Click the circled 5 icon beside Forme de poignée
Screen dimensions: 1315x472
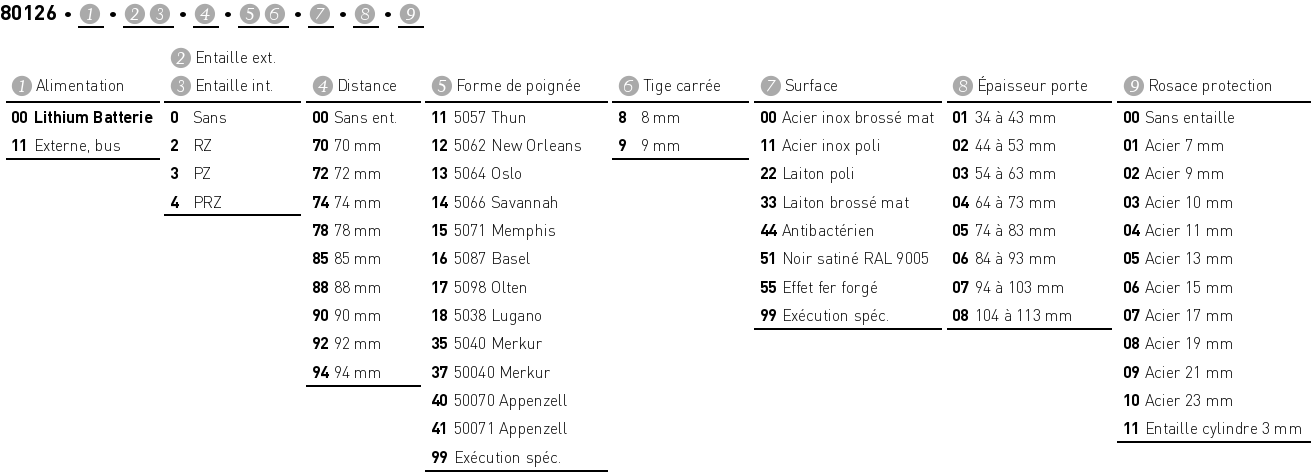[x=441, y=86]
